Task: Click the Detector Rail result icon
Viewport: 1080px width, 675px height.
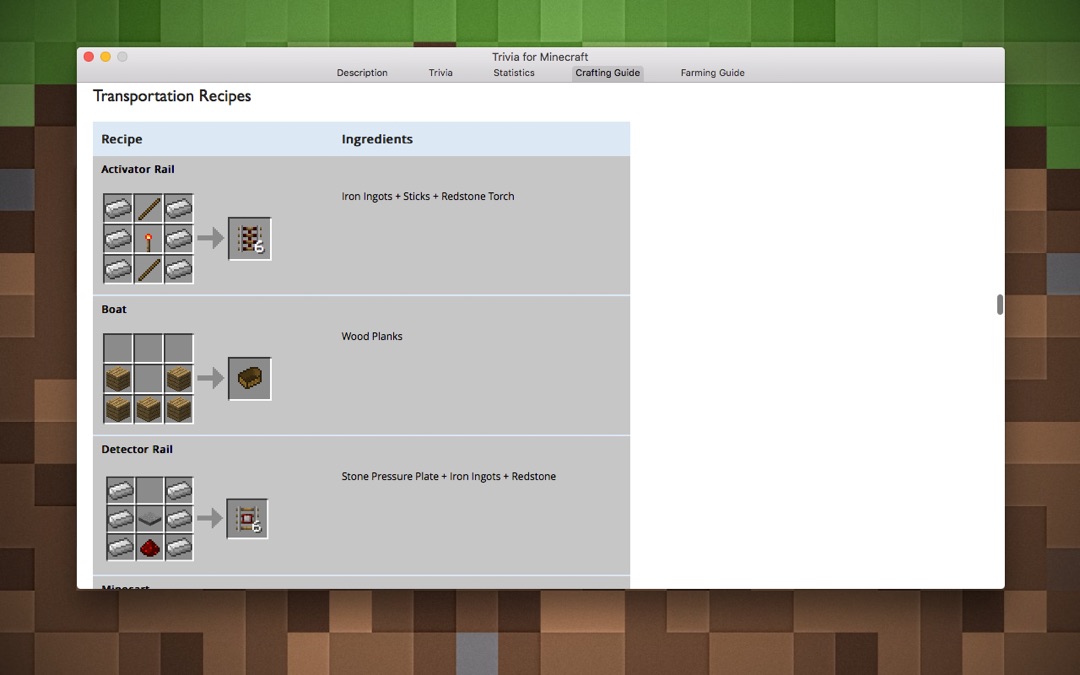Action: [247, 519]
